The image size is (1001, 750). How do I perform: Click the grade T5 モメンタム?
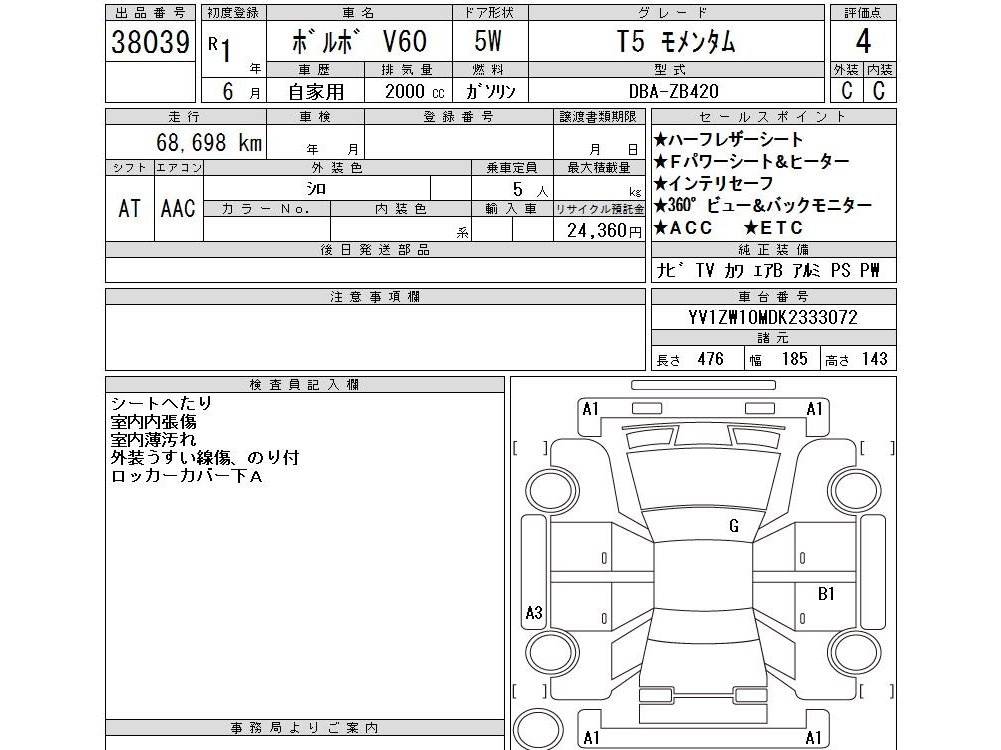[675, 42]
